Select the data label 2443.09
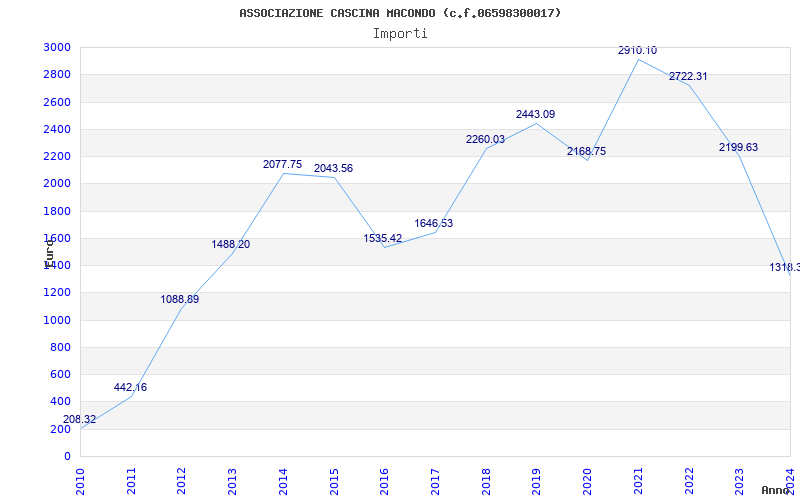This screenshot has height=500, width=800. pyautogui.click(x=535, y=114)
